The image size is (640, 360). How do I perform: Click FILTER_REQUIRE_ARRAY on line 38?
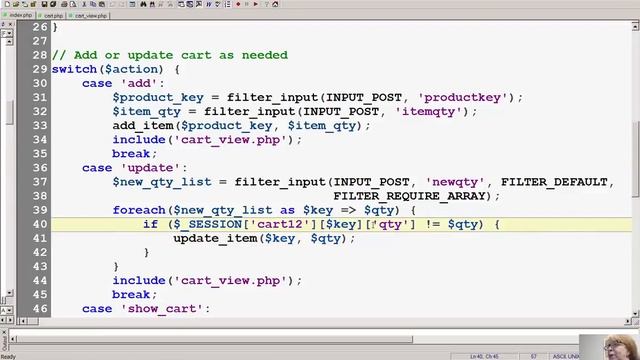point(409,196)
